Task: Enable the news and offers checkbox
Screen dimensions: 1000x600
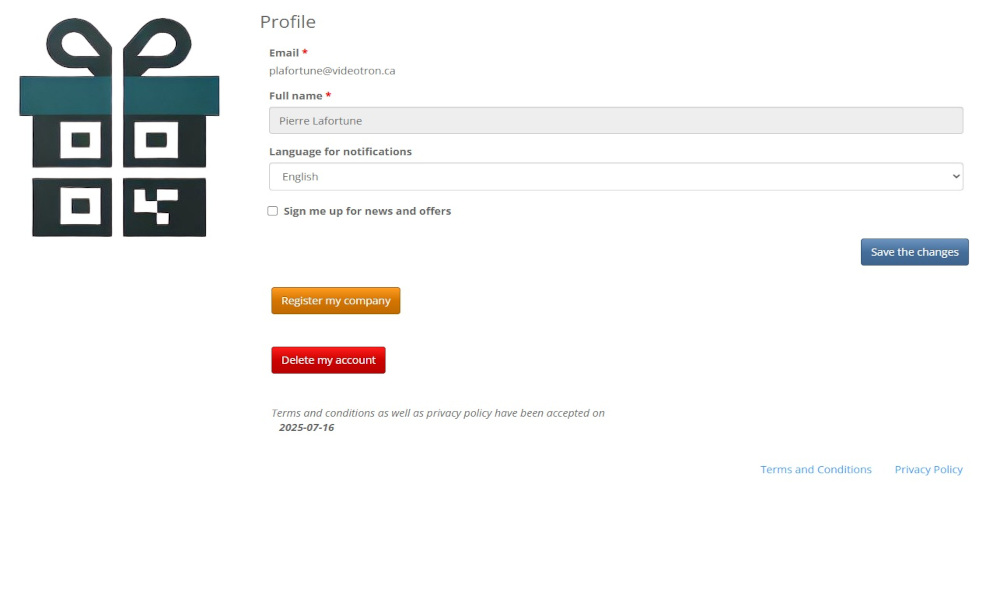Action: point(272,211)
